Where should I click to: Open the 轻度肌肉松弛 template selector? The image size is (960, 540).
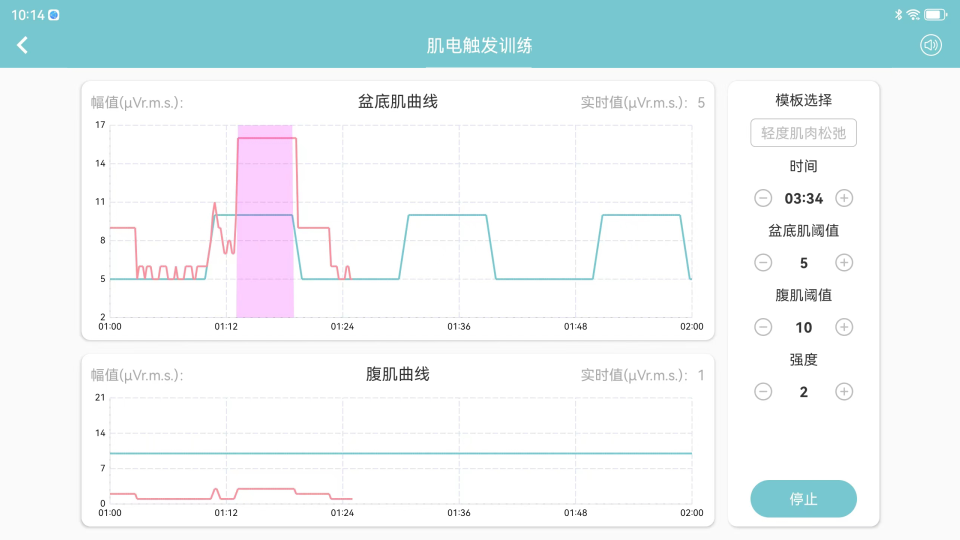pyautogui.click(x=803, y=133)
